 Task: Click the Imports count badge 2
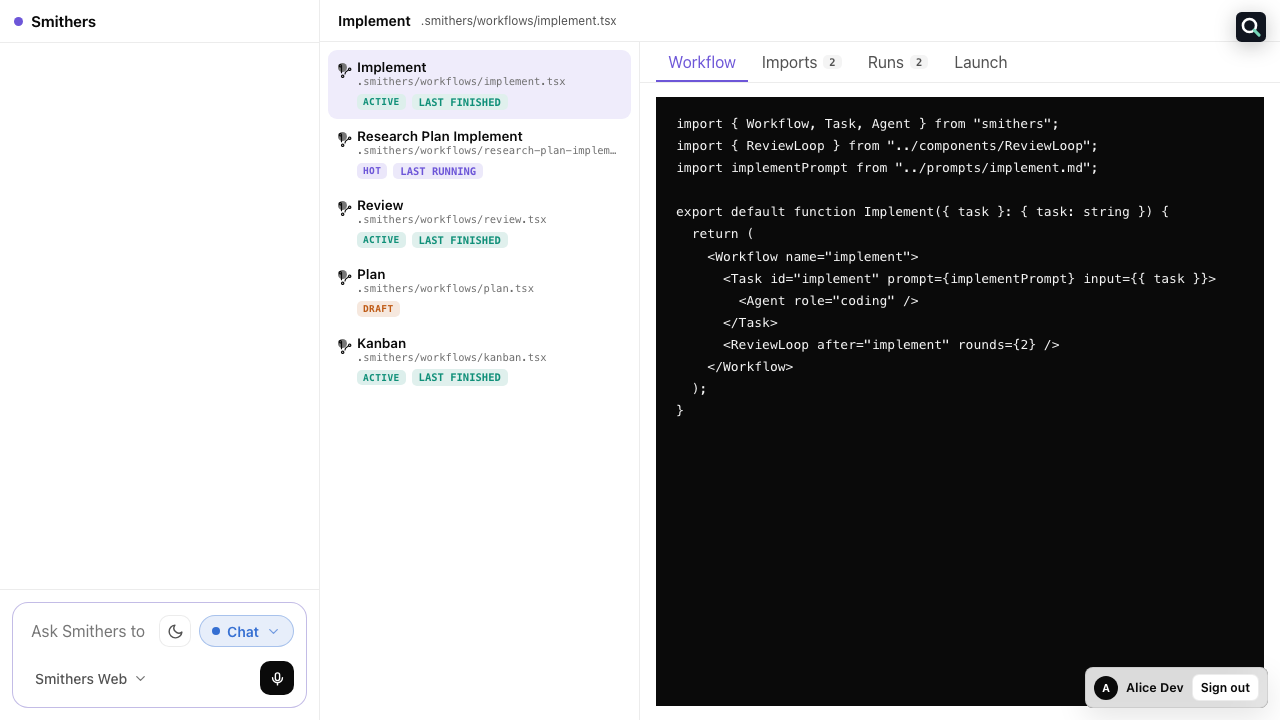tap(832, 62)
